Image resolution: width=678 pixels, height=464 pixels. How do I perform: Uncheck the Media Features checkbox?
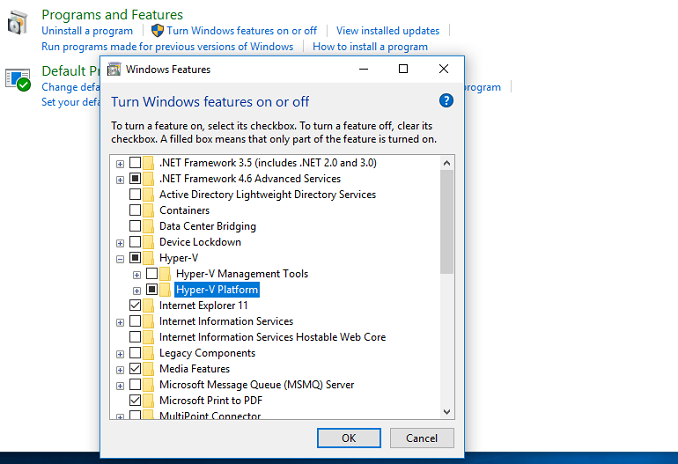pos(135,368)
